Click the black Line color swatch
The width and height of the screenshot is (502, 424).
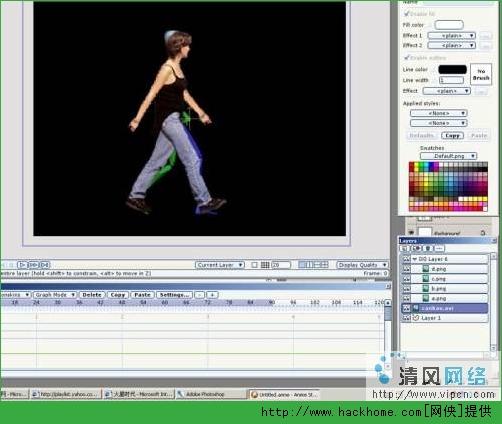pyautogui.click(x=452, y=69)
